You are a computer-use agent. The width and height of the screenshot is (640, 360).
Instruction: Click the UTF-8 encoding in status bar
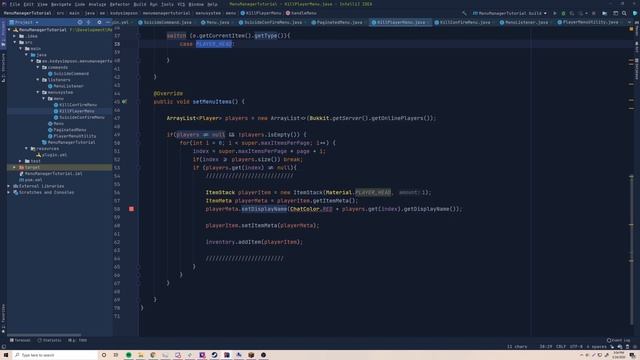coord(576,347)
